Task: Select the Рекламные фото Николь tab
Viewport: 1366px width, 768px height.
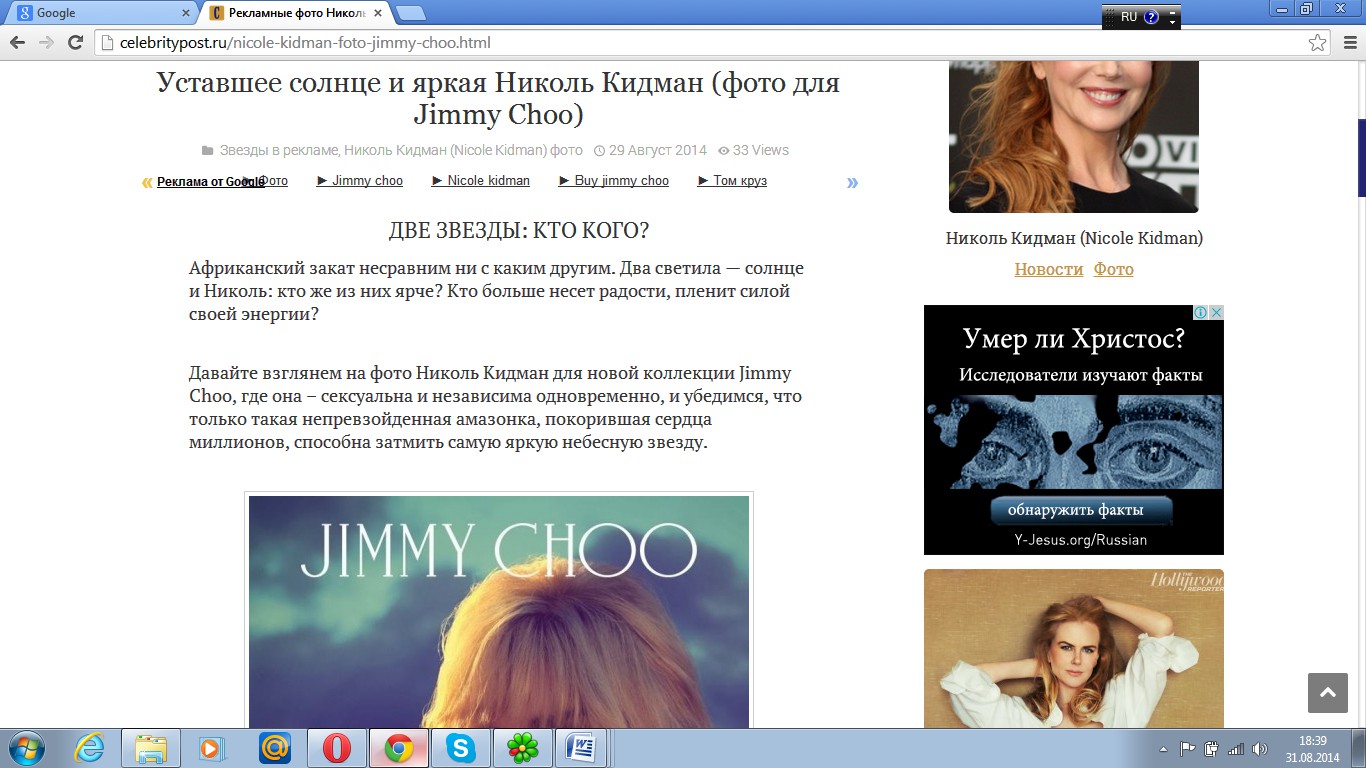Action: point(295,13)
